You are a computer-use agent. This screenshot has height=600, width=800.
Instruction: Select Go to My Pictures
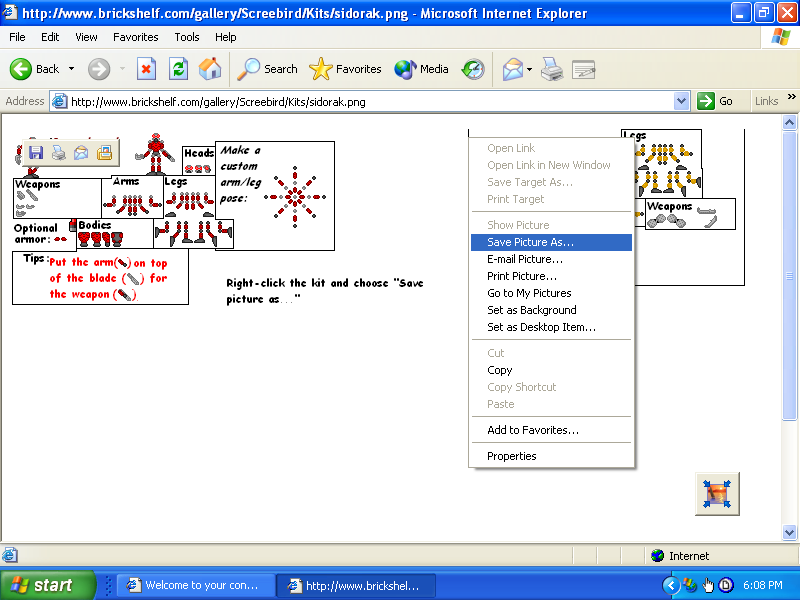551,293
